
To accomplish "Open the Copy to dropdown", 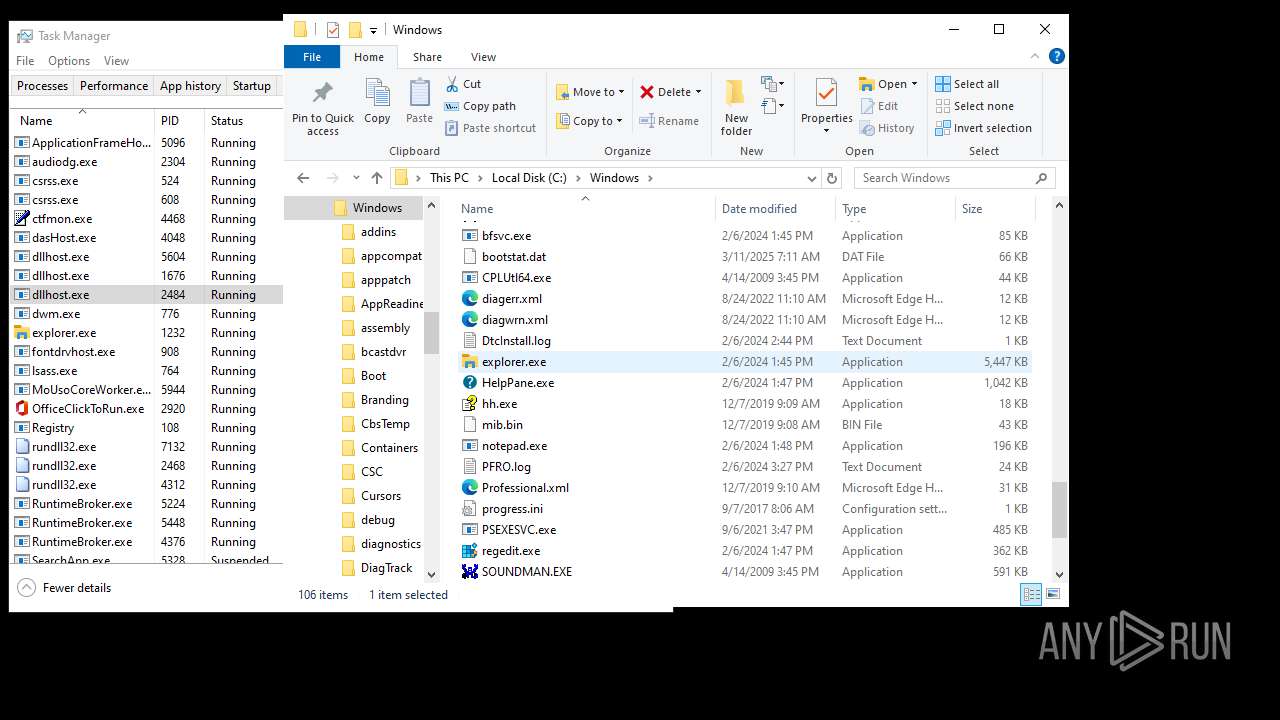I will (590, 121).
